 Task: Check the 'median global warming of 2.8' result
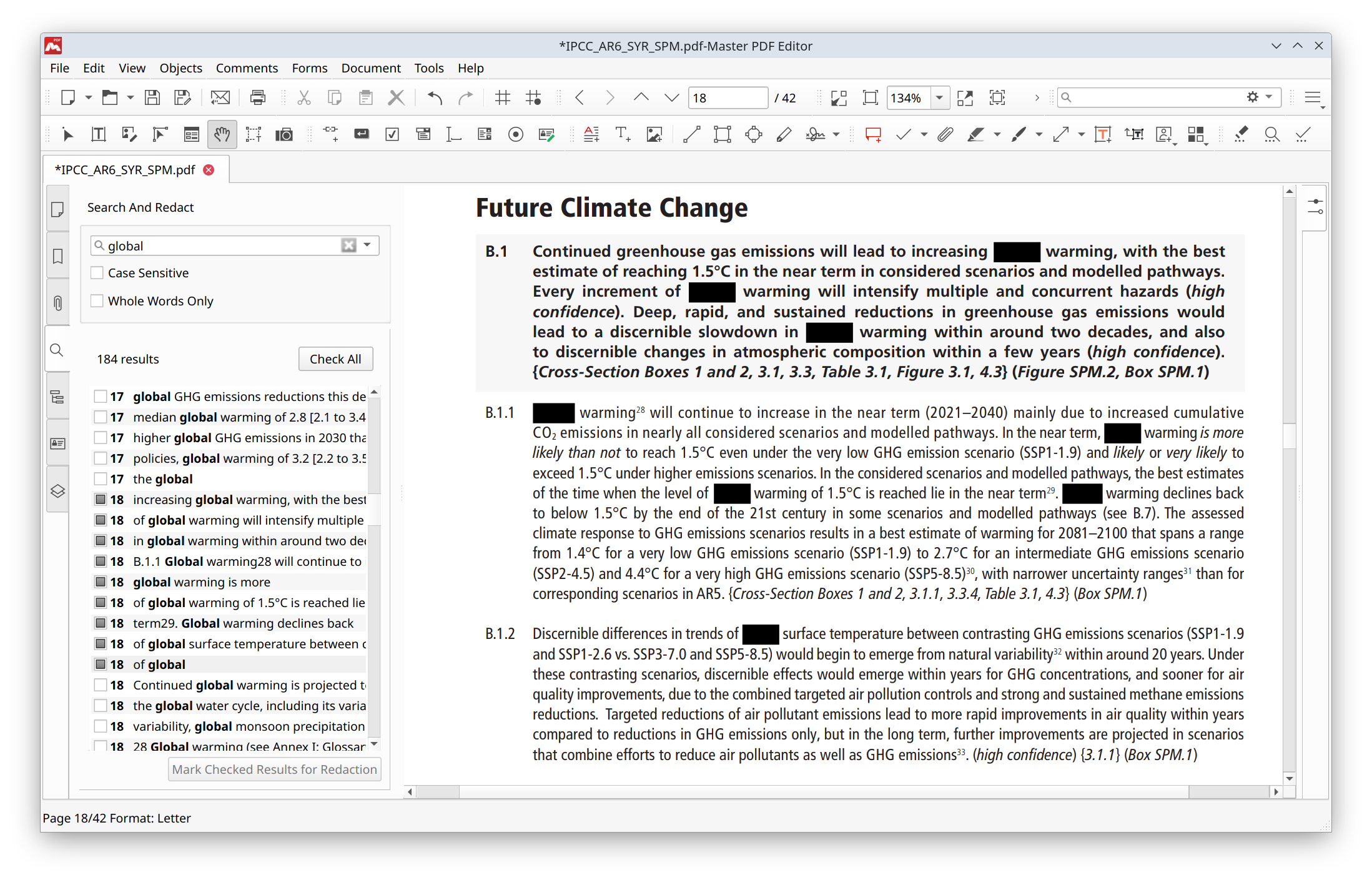point(101,417)
